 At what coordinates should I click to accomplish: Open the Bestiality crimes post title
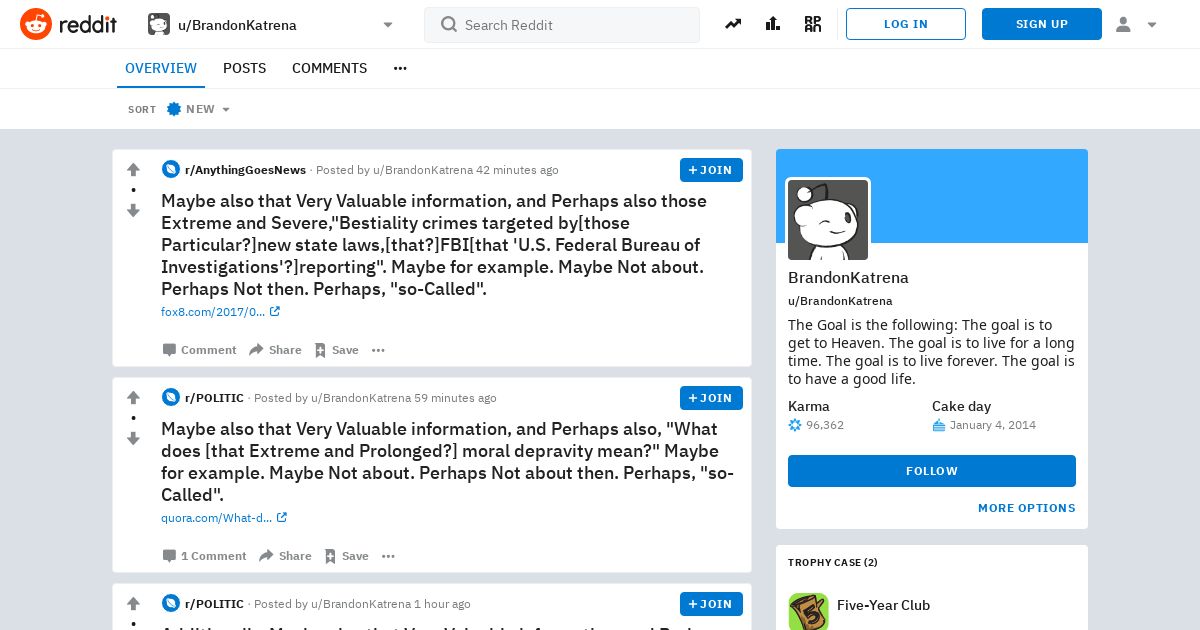point(434,245)
